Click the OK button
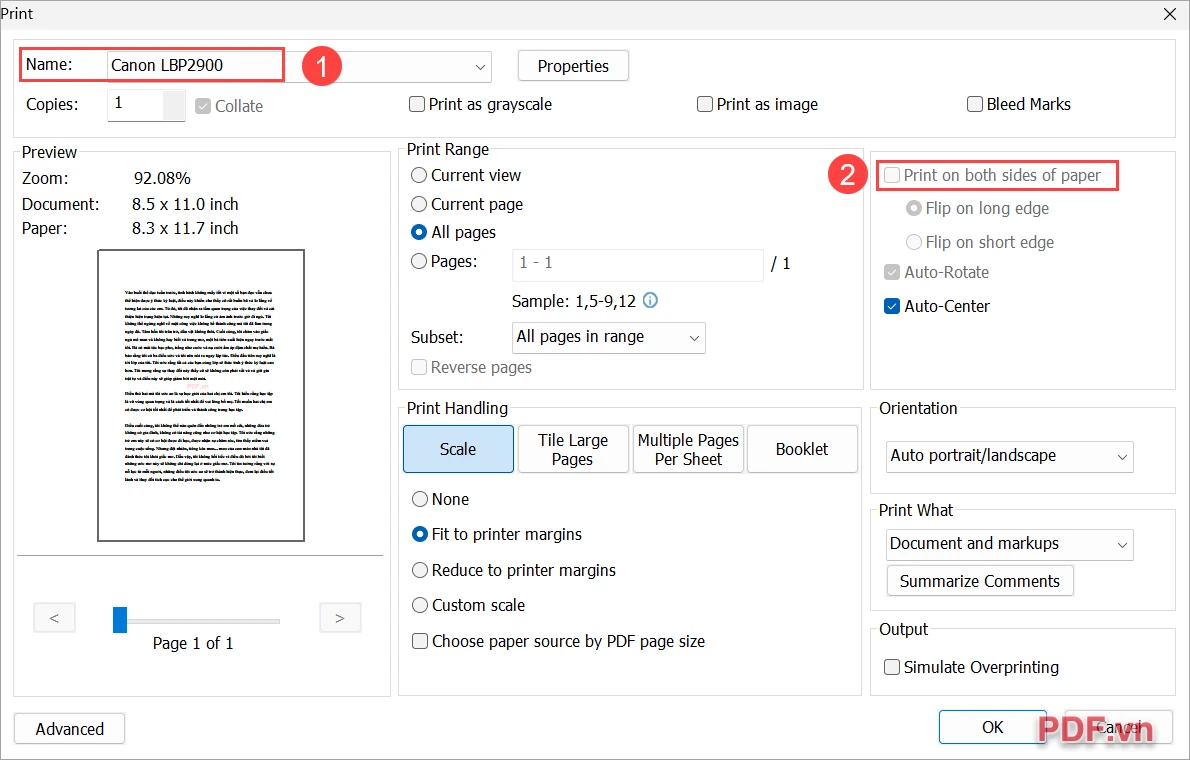The image size is (1190, 760). pos(992,727)
